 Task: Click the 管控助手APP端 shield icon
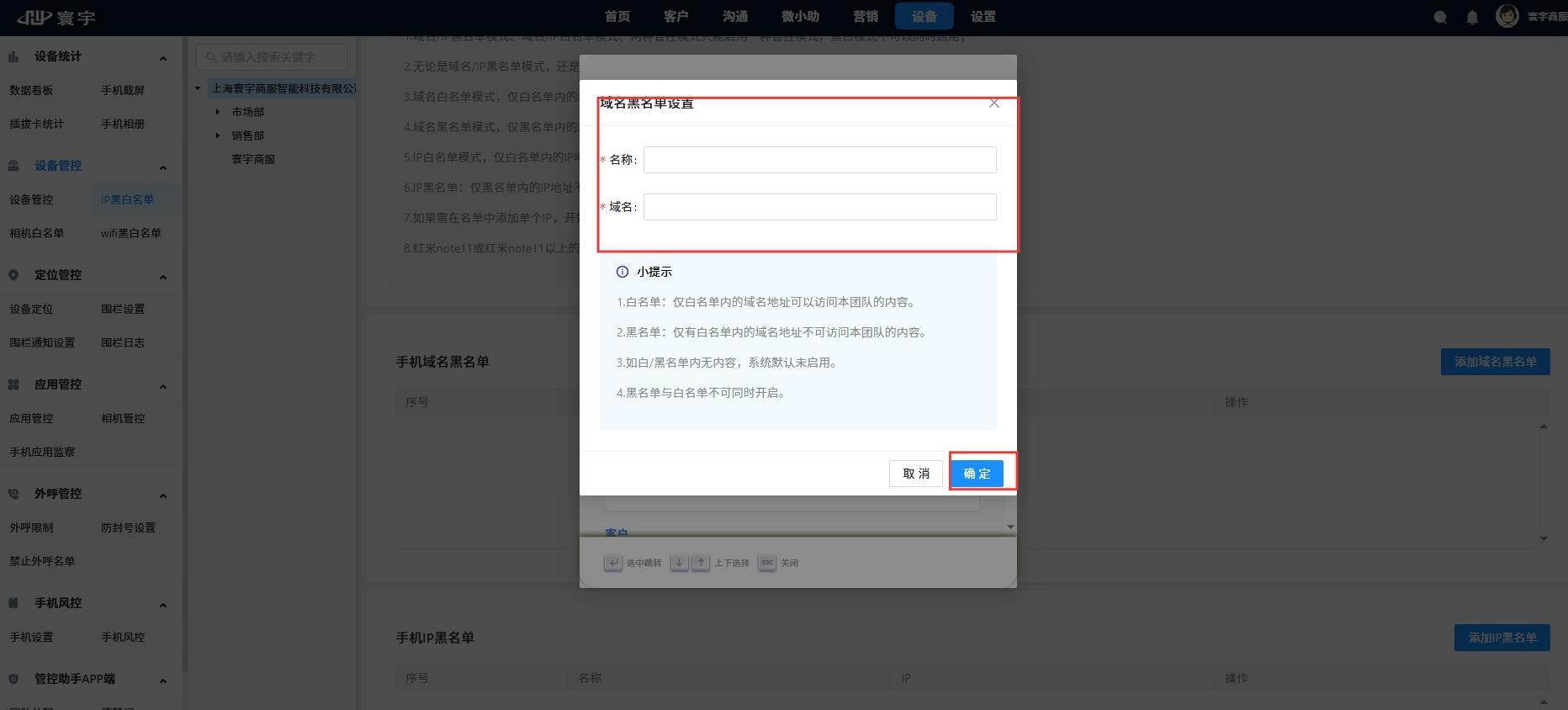click(13, 679)
